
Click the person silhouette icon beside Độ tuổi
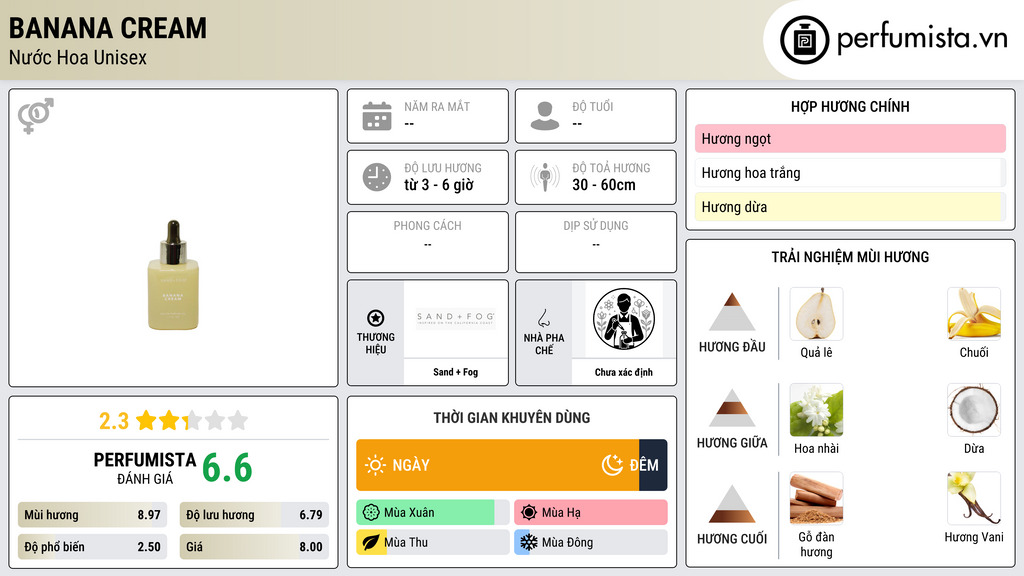coord(545,116)
